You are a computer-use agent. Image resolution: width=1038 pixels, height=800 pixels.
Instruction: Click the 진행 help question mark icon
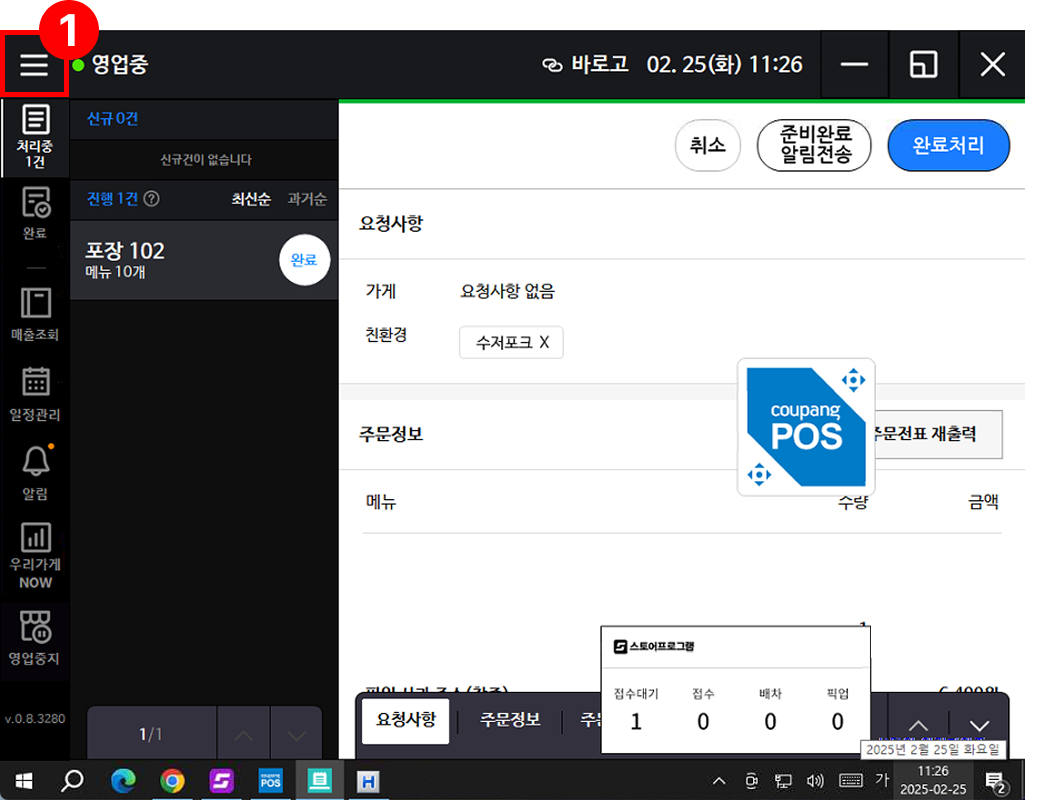tap(152, 199)
